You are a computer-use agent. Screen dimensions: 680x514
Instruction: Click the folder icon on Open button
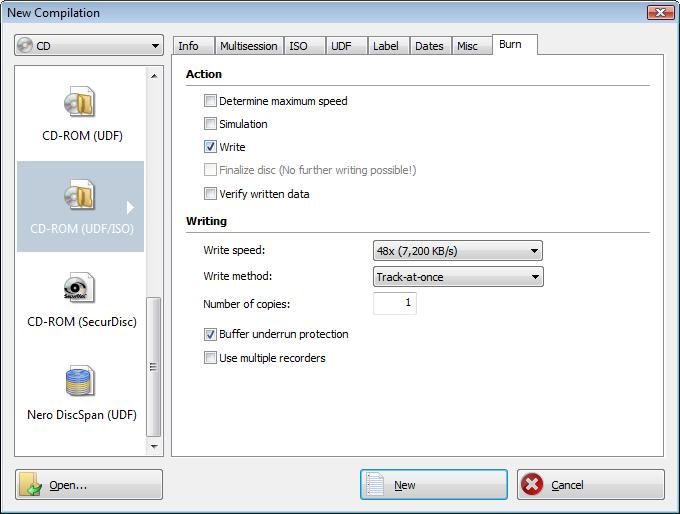(30, 485)
